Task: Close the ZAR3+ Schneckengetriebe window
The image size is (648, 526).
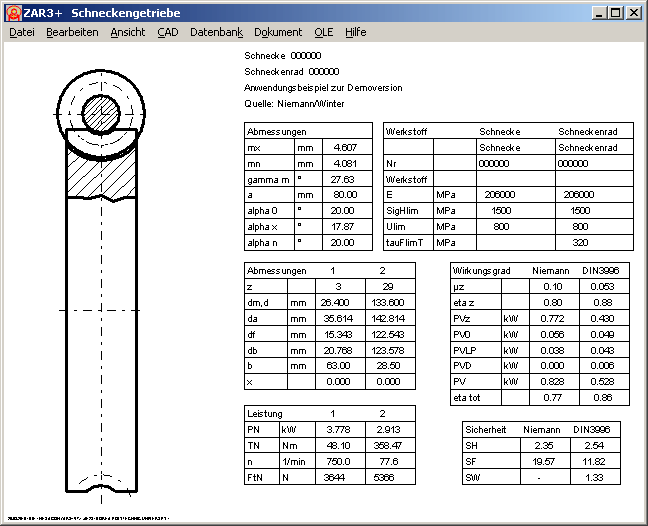Action: pos(634,12)
